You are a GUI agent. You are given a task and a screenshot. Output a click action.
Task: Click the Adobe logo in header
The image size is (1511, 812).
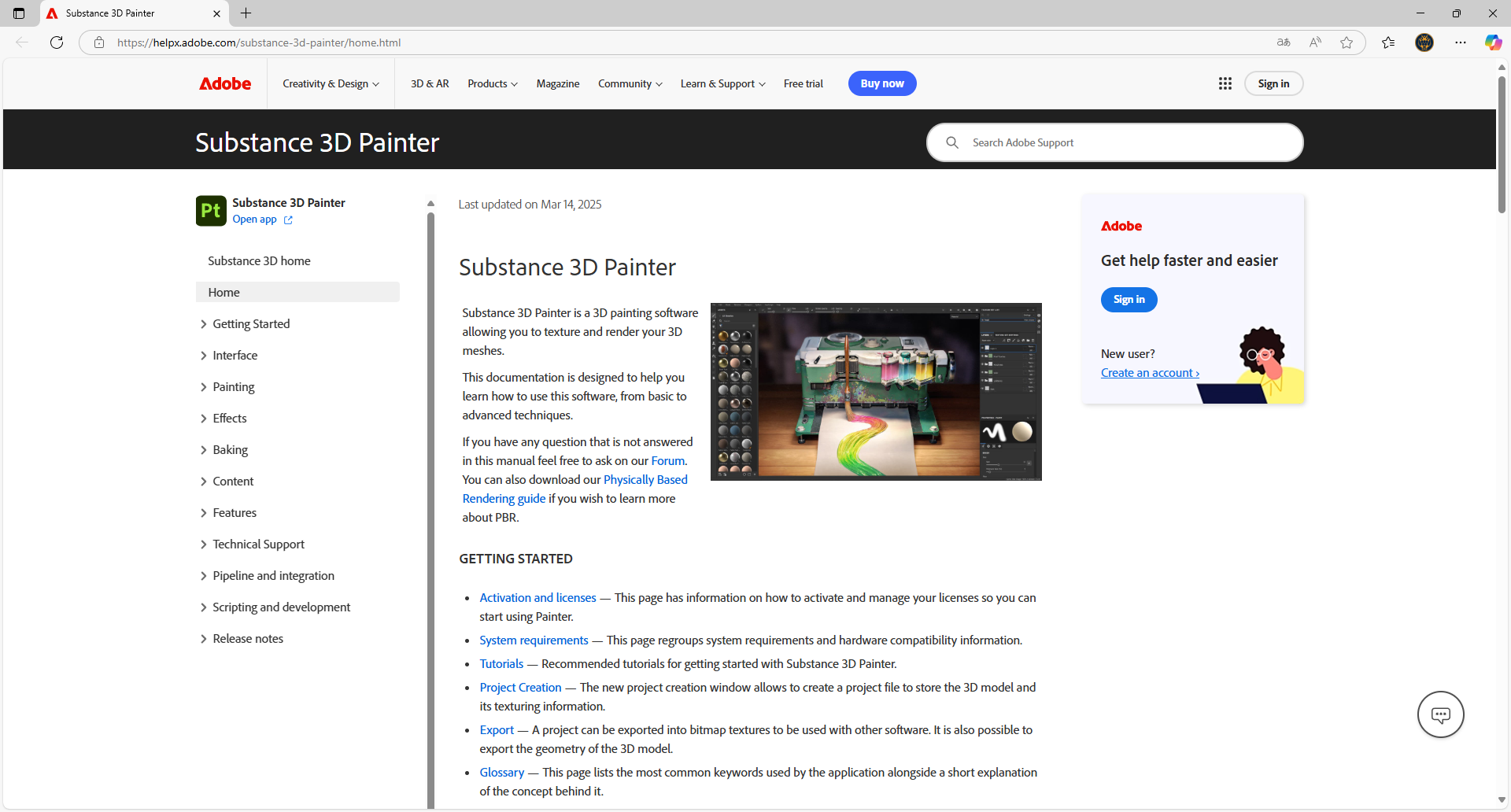point(225,83)
